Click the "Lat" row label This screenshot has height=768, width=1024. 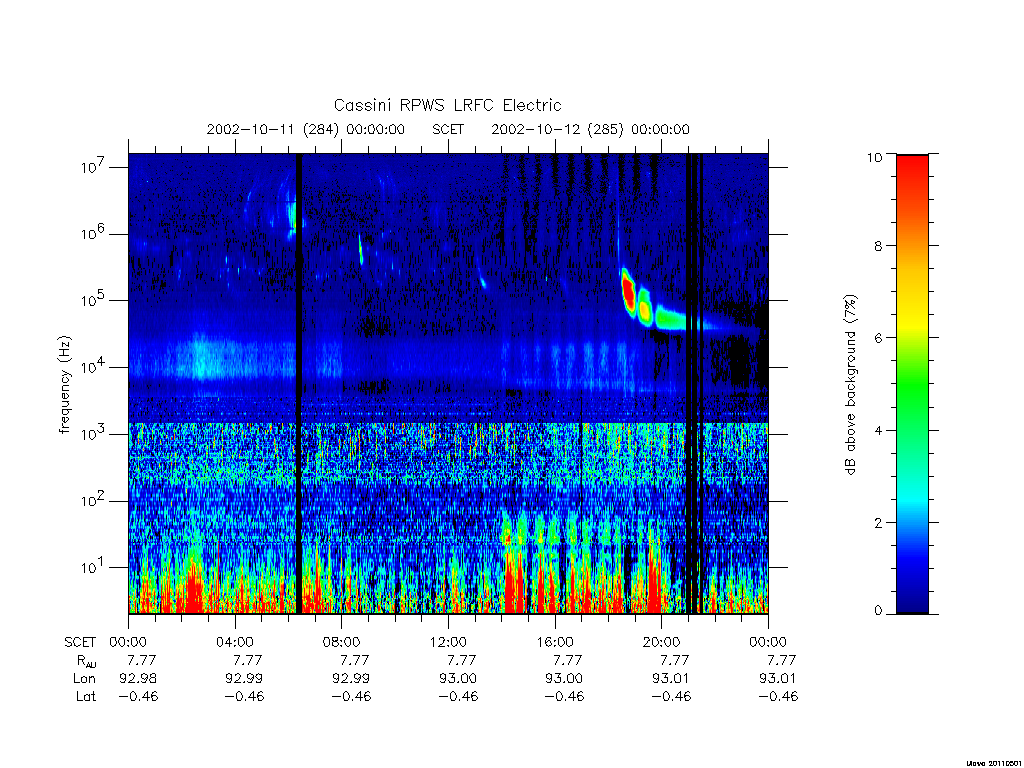tap(86, 696)
